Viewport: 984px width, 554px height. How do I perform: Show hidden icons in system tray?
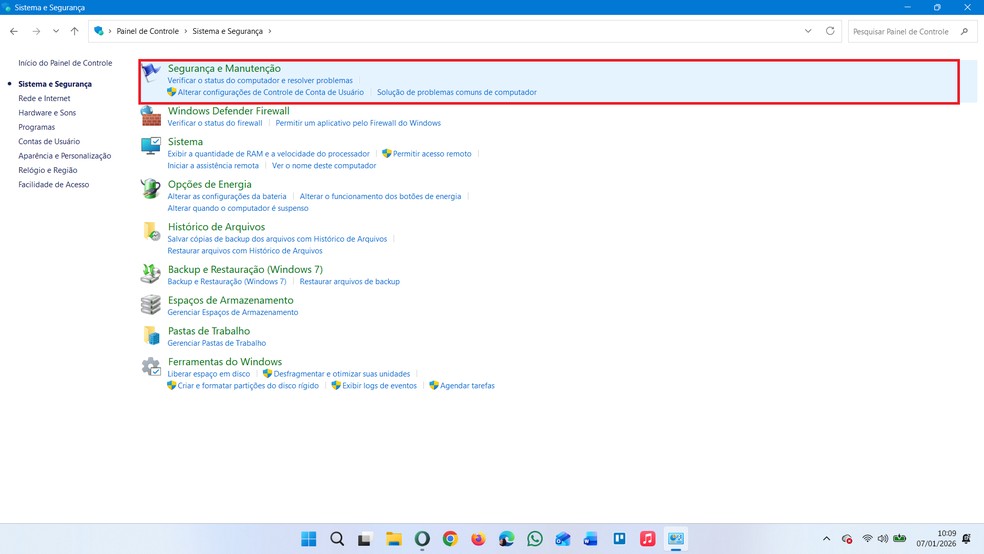pos(826,539)
